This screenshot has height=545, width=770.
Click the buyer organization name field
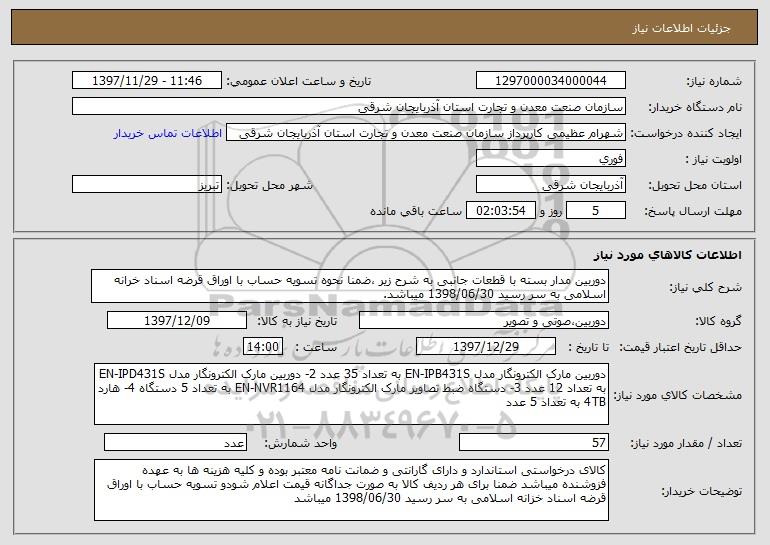tap(349, 107)
